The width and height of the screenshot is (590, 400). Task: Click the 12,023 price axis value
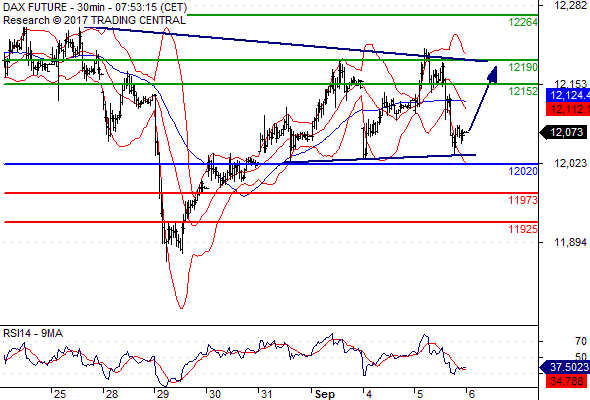pos(570,163)
